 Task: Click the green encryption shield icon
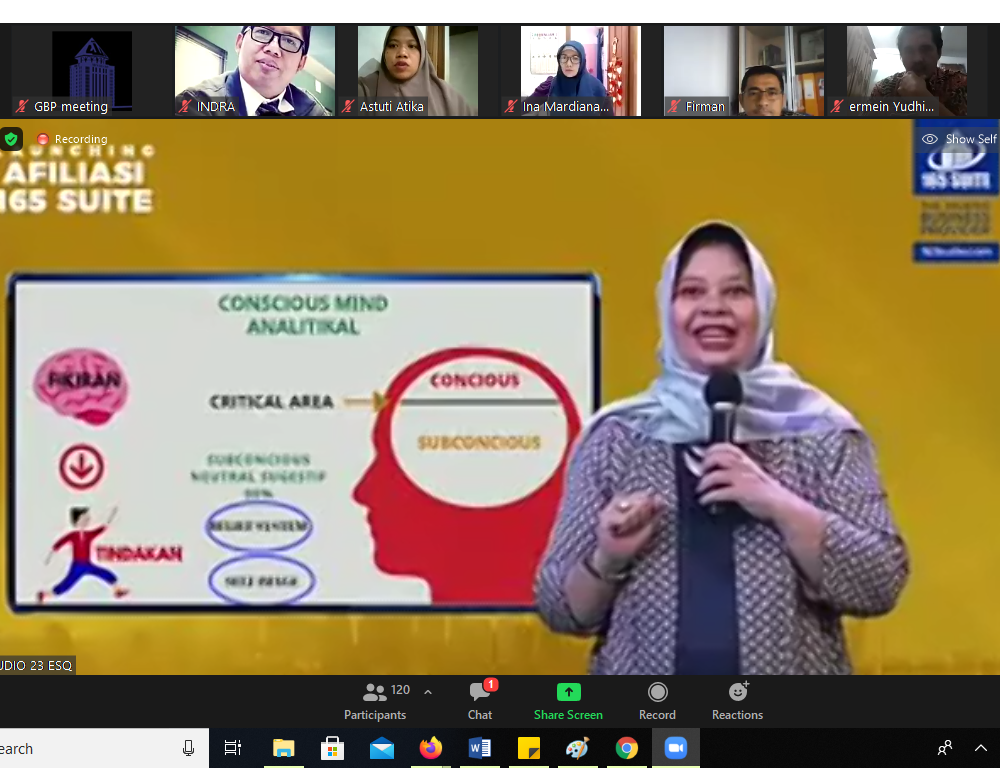coord(11,139)
